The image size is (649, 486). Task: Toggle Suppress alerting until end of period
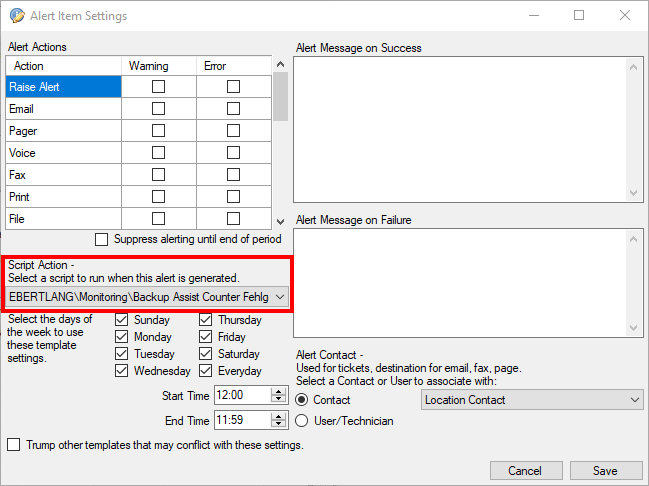101,239
